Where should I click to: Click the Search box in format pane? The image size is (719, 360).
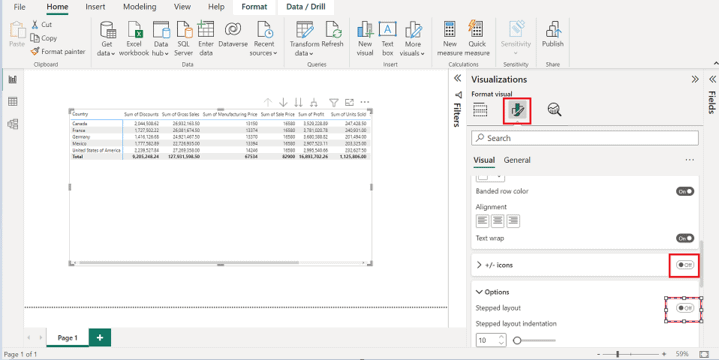pyautogui.click(x=585, y=138)
